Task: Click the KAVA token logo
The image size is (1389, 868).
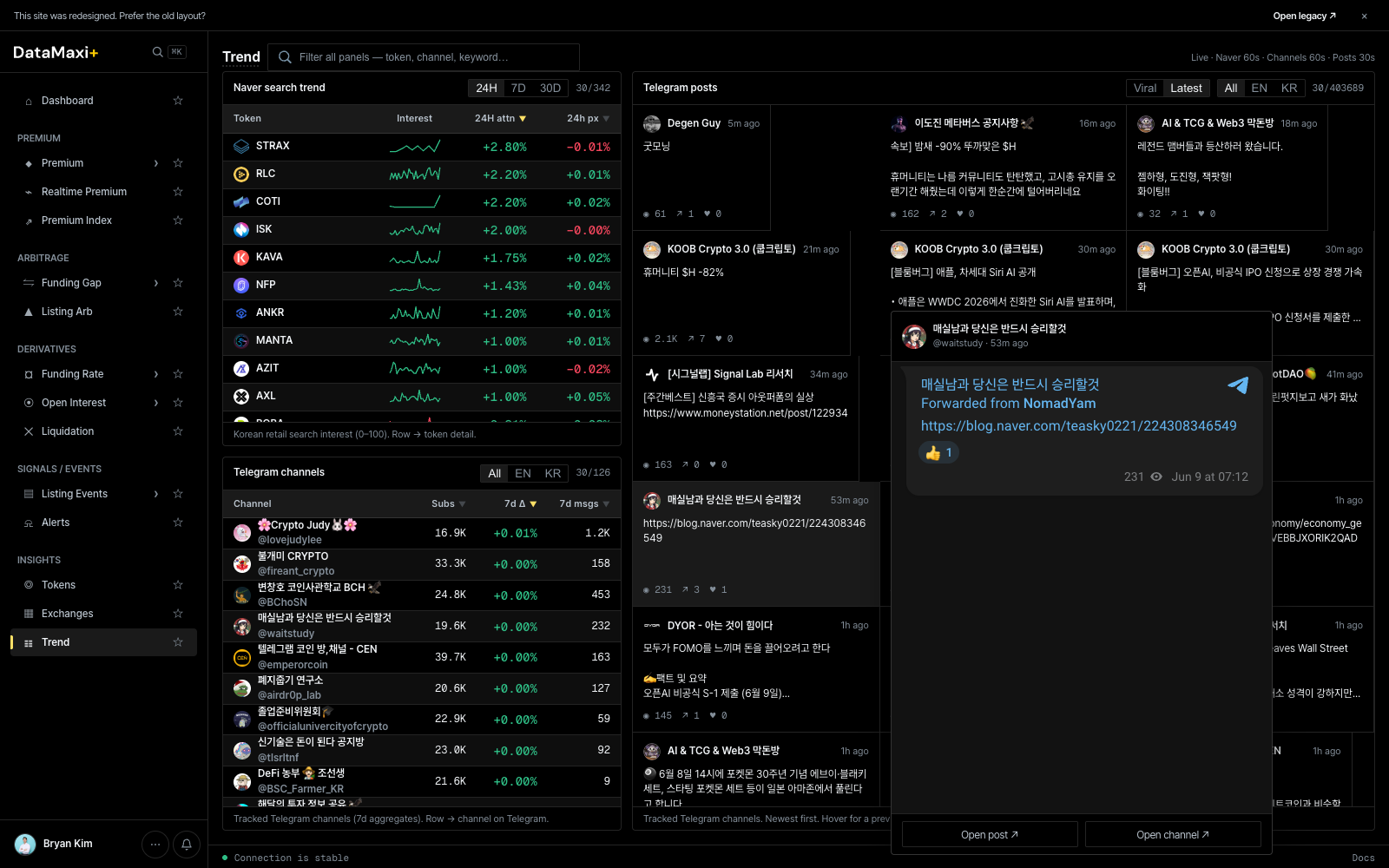Action: pos(241,258)
